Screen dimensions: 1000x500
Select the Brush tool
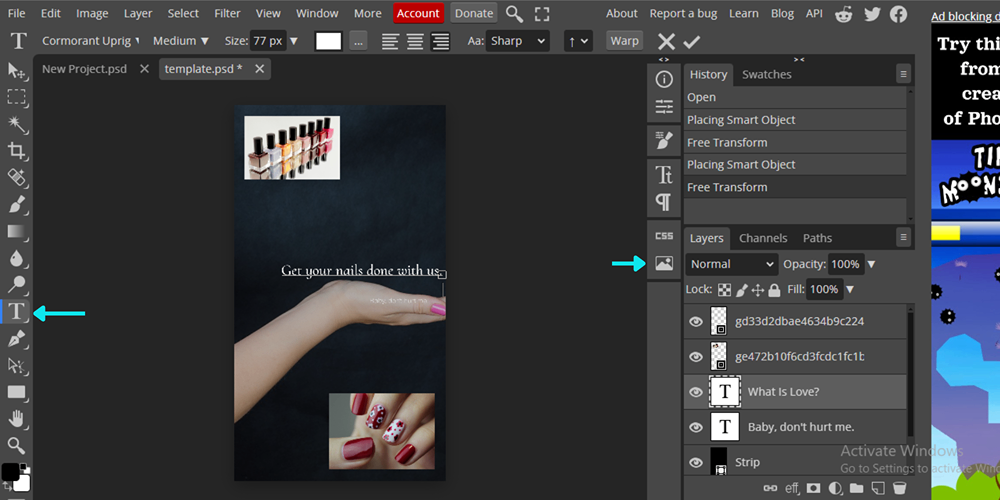(x=16, y=205)
